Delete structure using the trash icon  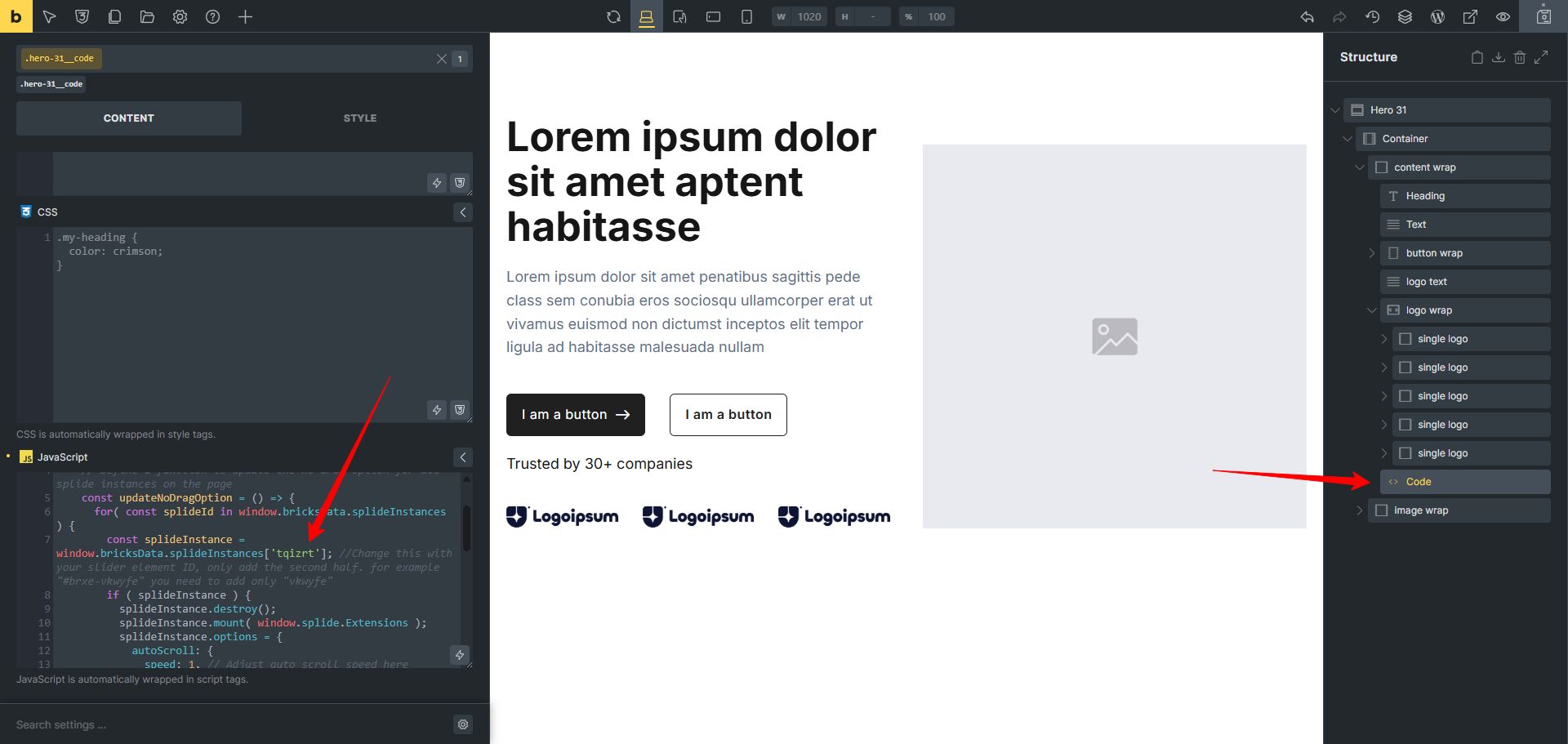pos(1520,57)
